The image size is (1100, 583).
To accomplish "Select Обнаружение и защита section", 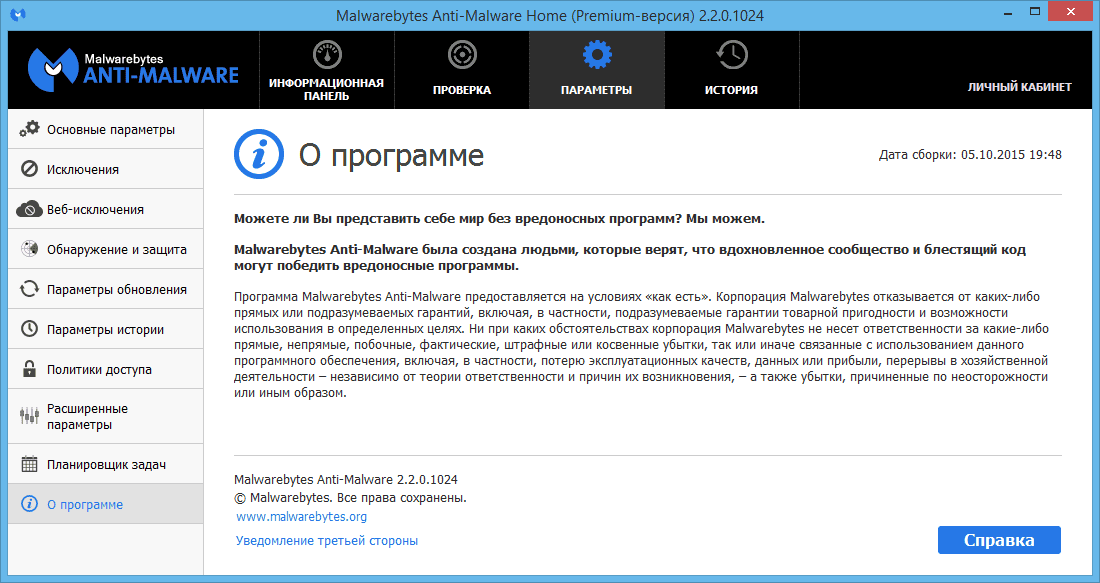I will click(x=106, y=249).
